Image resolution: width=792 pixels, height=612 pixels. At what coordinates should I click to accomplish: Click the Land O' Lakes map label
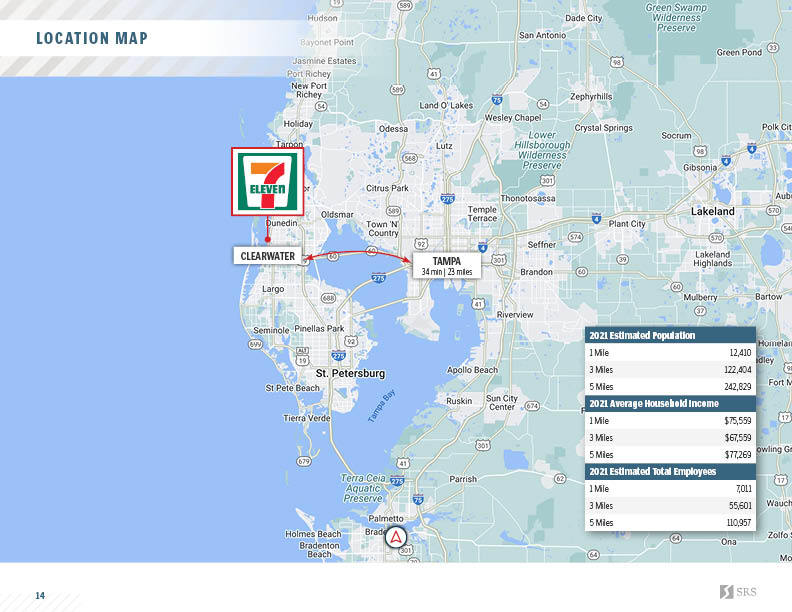click(446, 105)
